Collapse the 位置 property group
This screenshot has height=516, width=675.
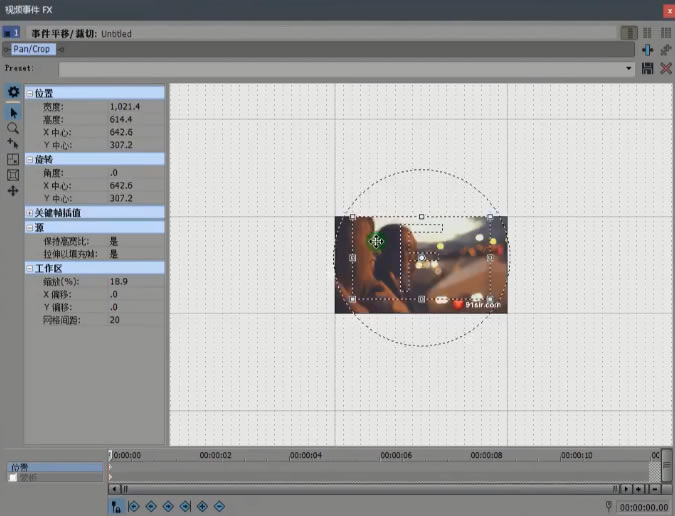(x=29, y=92)
